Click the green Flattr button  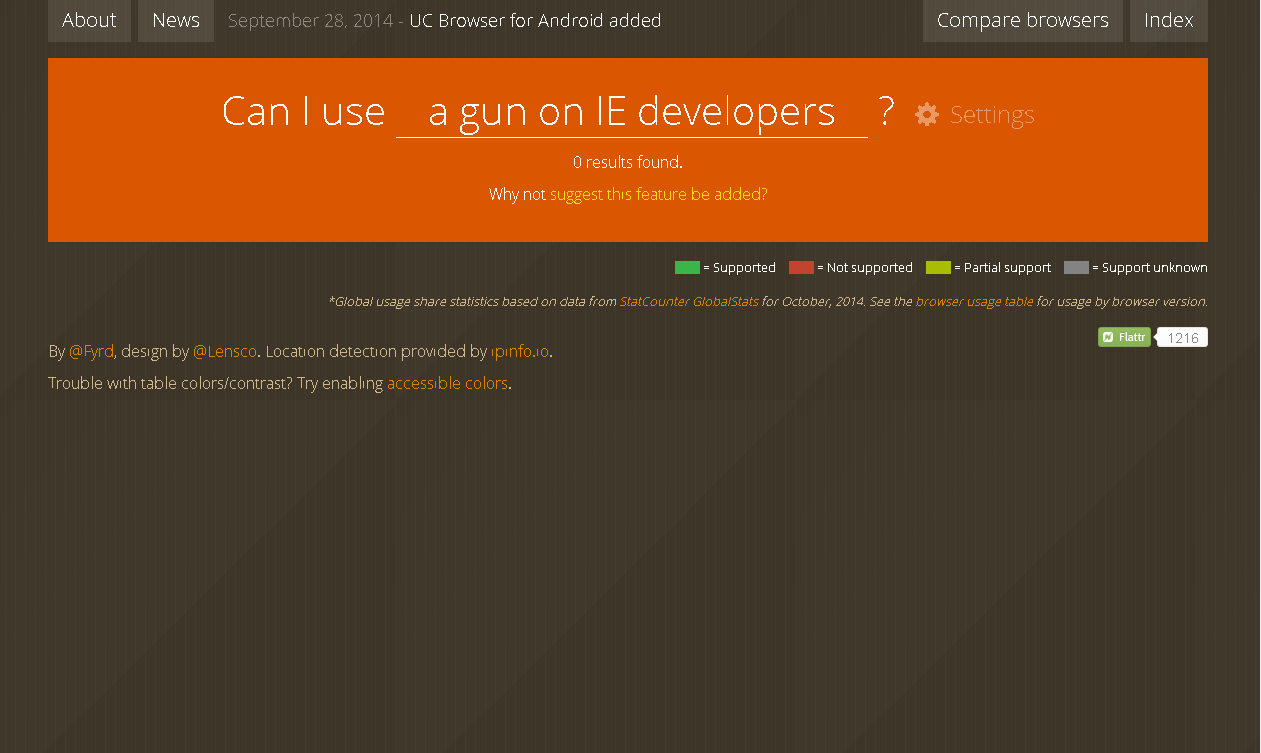1124,337
